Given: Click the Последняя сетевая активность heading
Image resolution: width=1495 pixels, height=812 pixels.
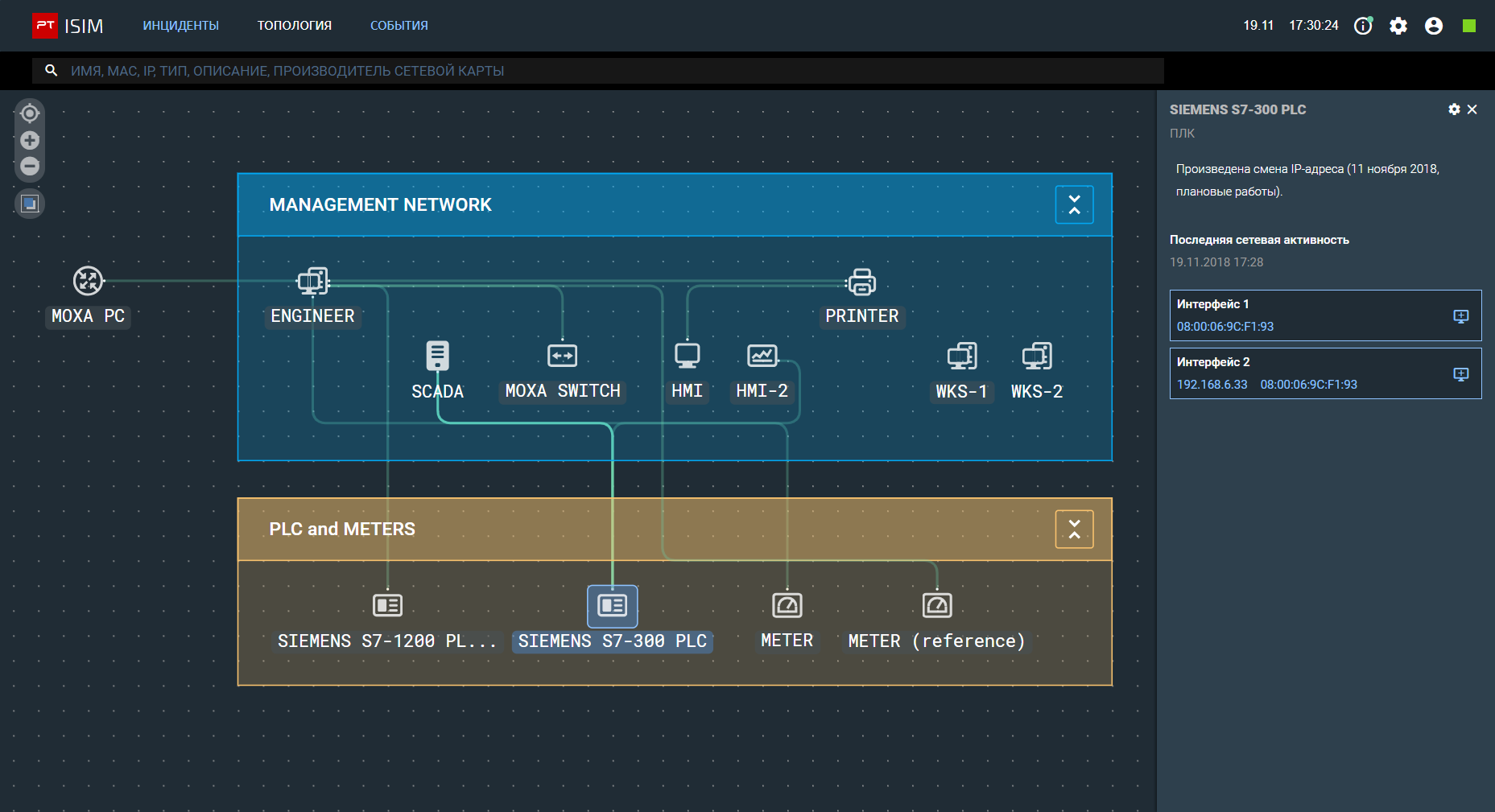Looking at the screenshot, I should [1259, 240].
